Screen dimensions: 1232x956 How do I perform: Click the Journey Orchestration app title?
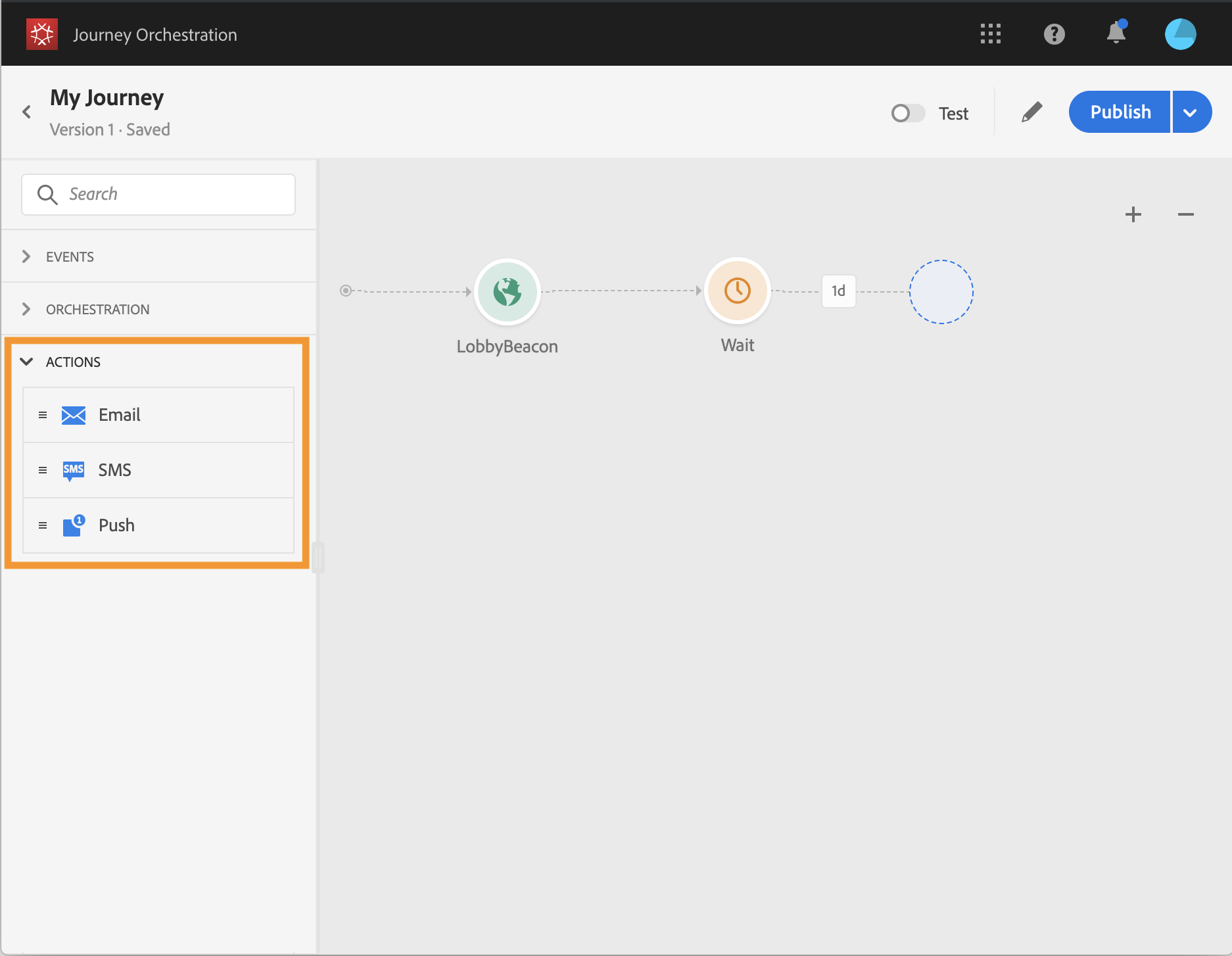click(155, 35)
